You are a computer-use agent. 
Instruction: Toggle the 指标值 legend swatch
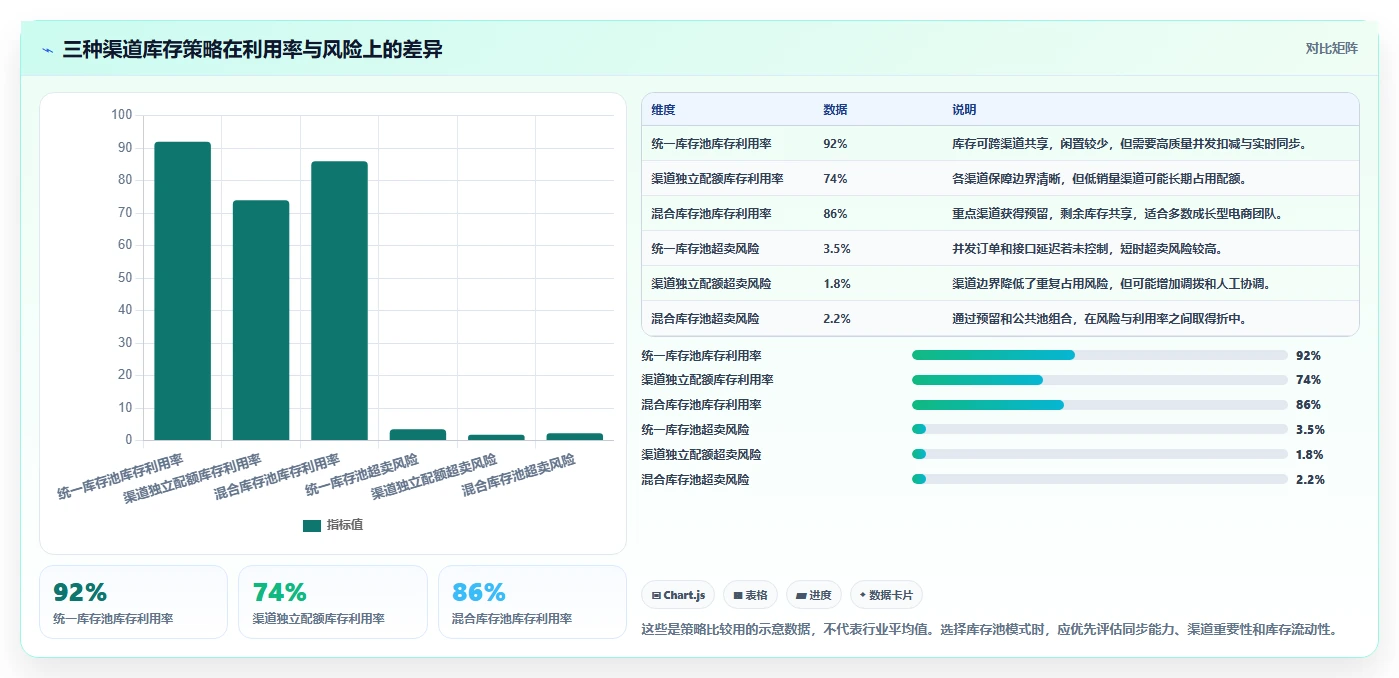[x=312, y=525]
